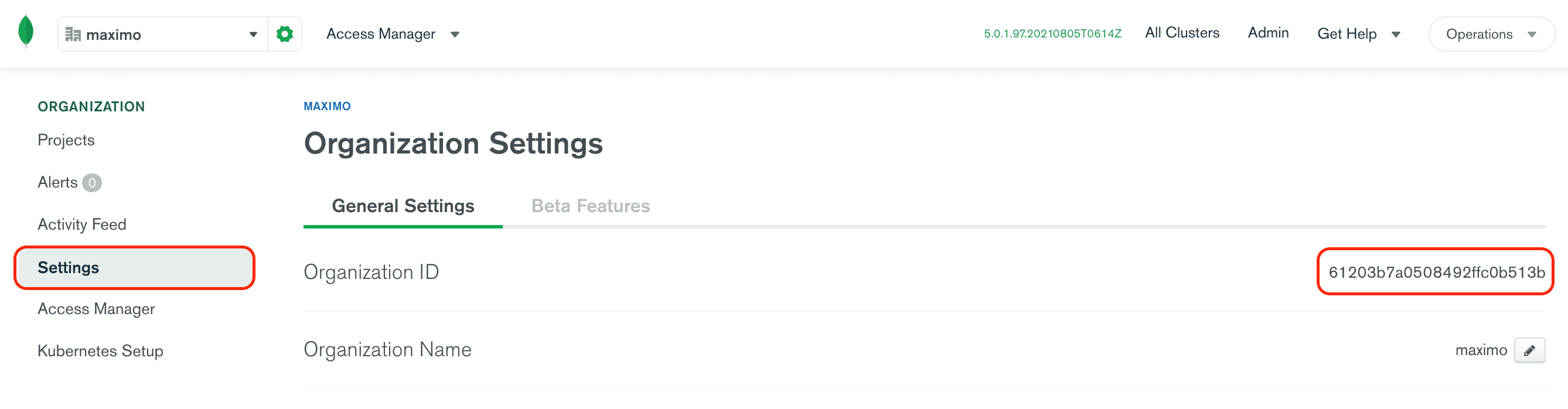Click the MongoDB leaf logo
Viewport: 1568px width, 409px height.
(26, 32)
